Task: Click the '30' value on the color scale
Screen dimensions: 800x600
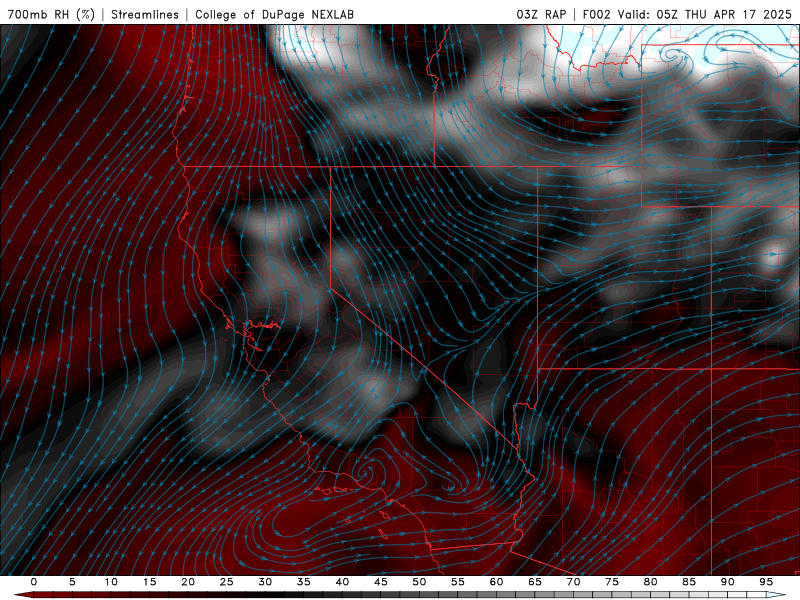Action: click(265, 582)
